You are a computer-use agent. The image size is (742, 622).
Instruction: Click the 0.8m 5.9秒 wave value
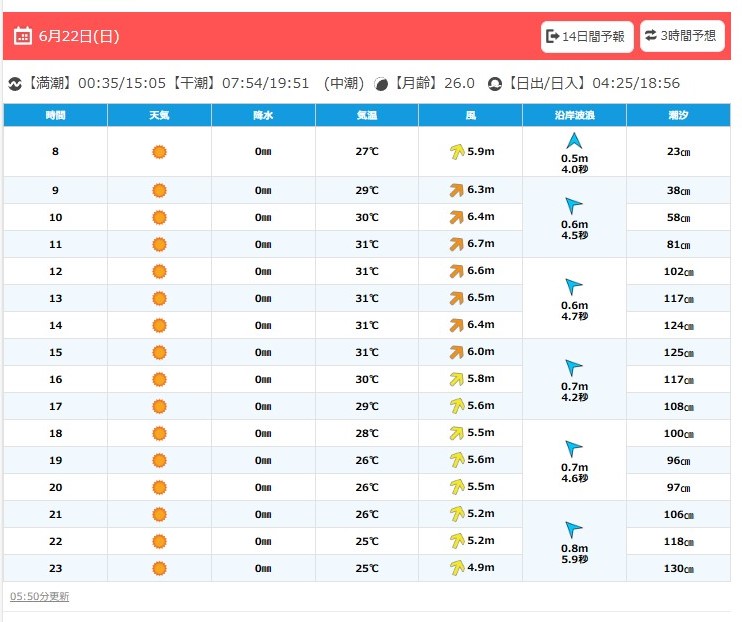(574, 553)
